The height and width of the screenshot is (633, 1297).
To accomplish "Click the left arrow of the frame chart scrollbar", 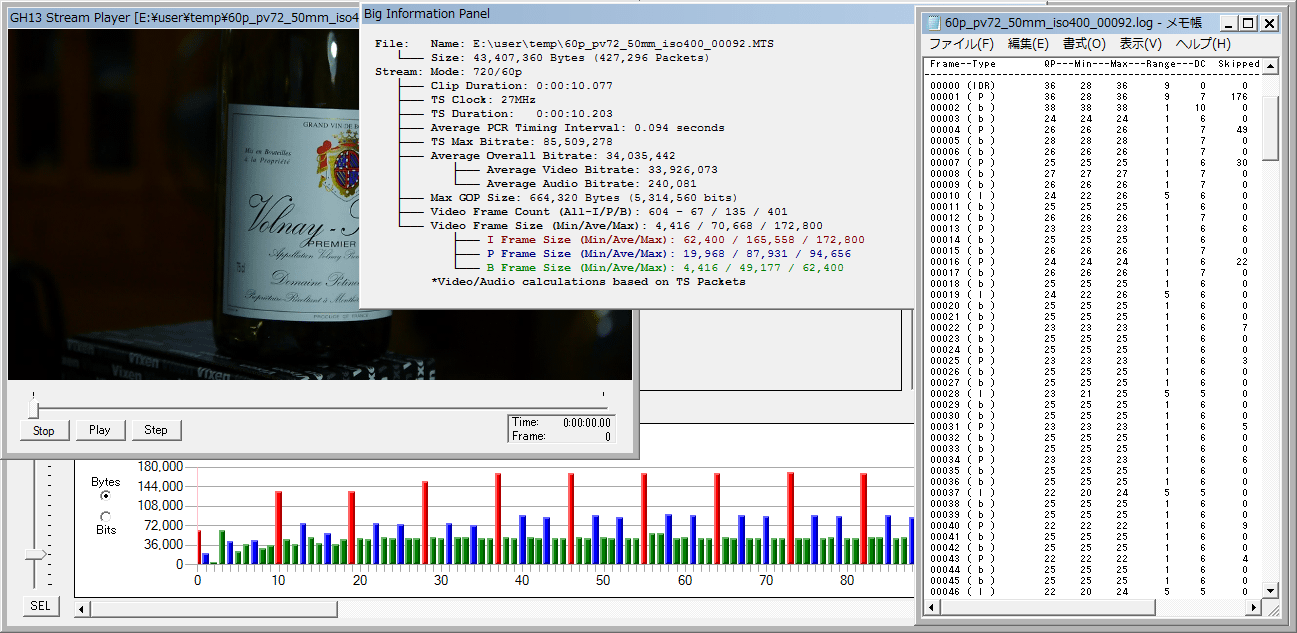I will click(x=83, y=608).
